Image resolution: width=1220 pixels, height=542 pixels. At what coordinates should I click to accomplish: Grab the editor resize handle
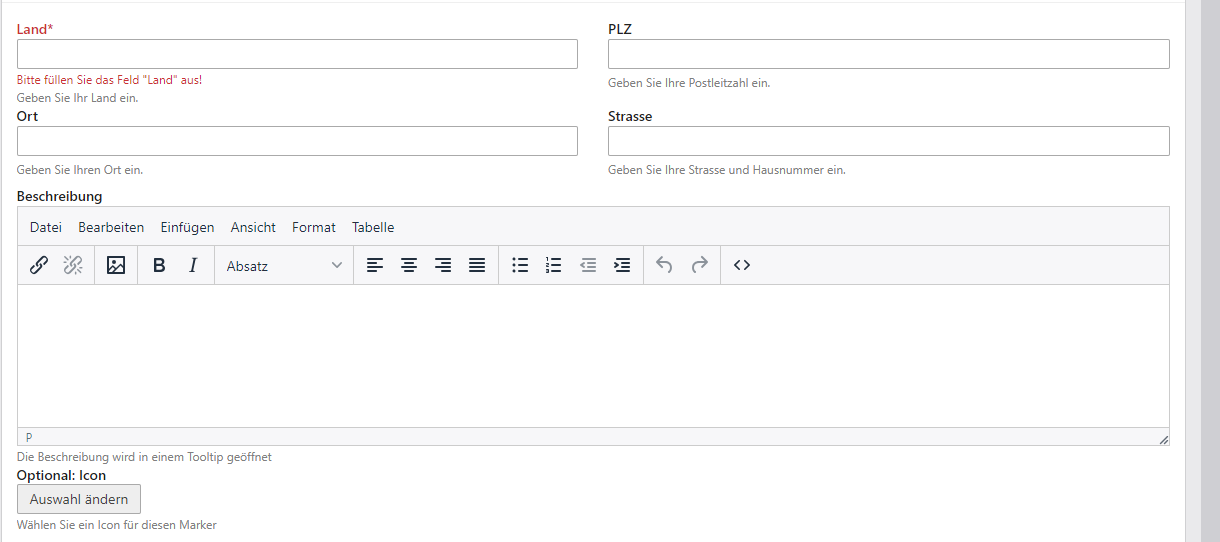[x=1163, y=439]
